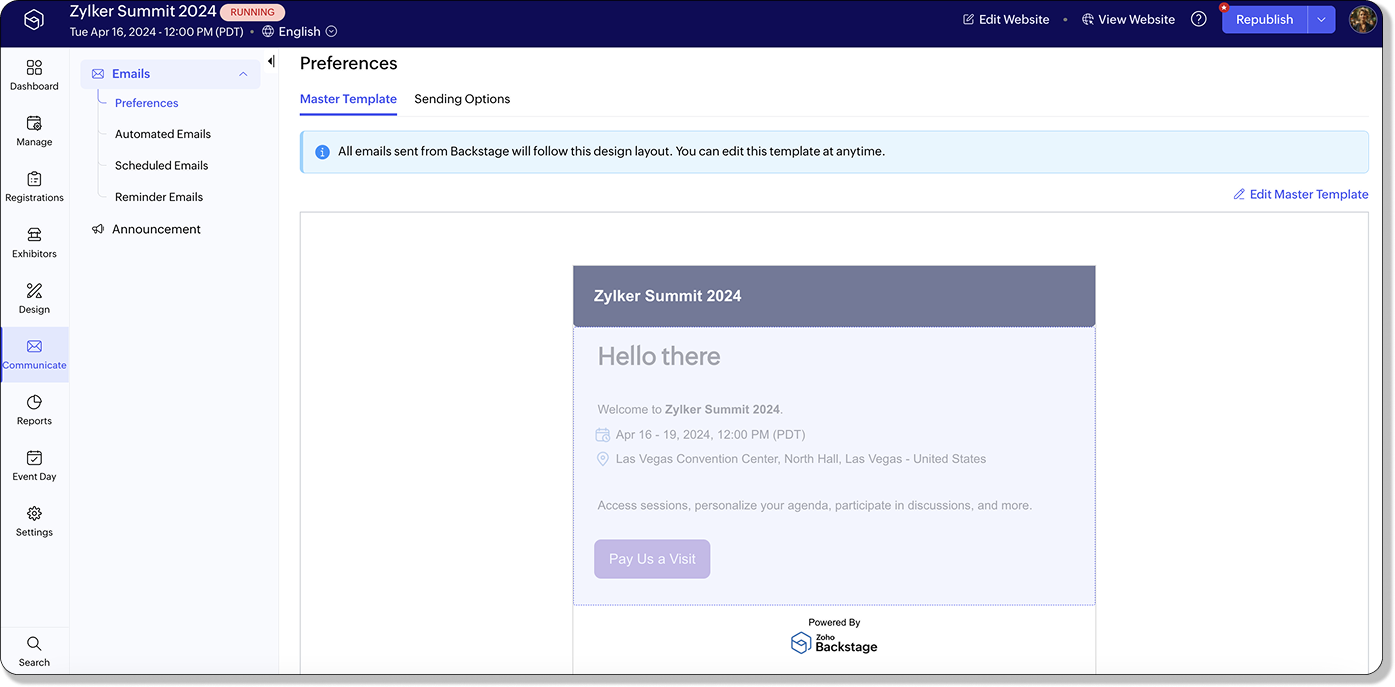The image size is (1395, 687).
Task: Click the Zylker Summit 2024 email header
Action: (834, 296)
